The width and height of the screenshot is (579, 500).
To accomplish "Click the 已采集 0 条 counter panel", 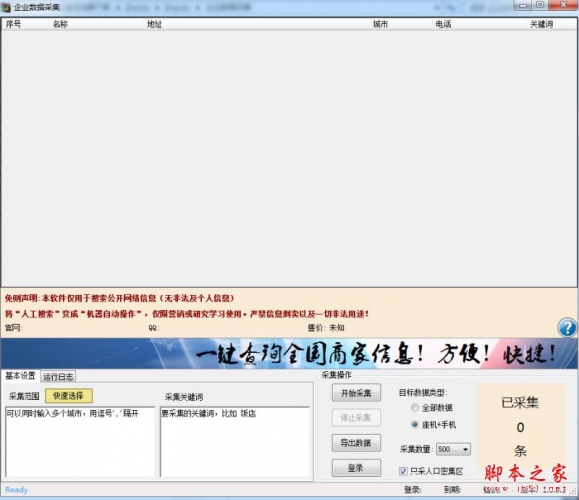I will [x=522, y=425].
